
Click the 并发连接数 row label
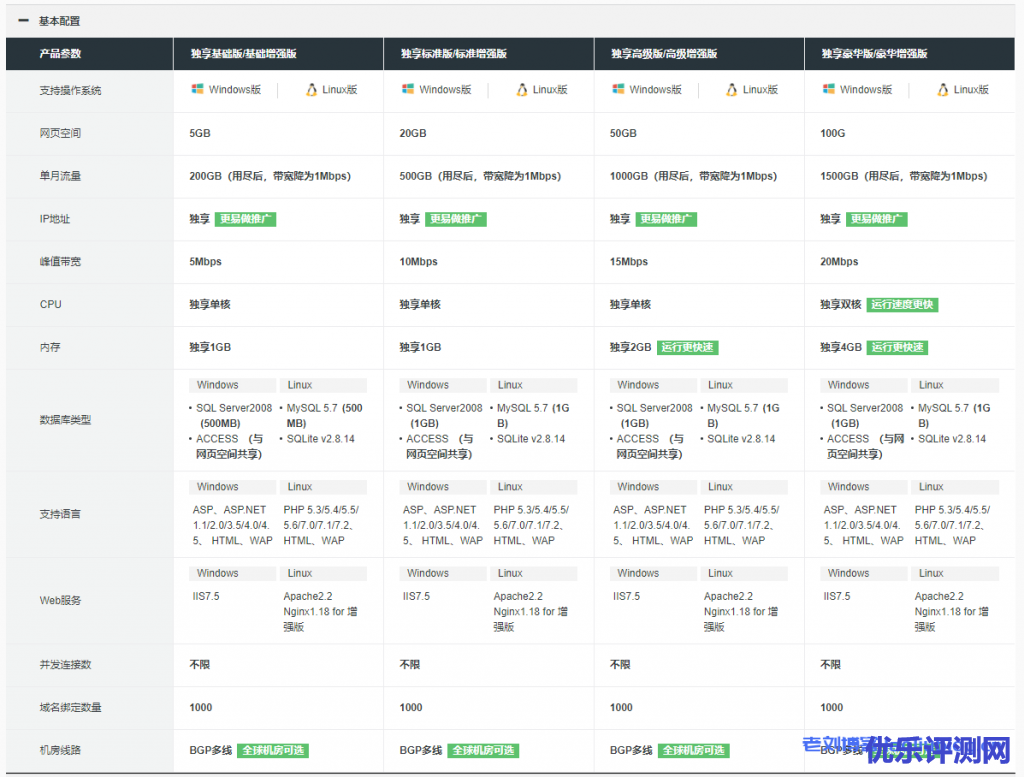coord(65,665)
